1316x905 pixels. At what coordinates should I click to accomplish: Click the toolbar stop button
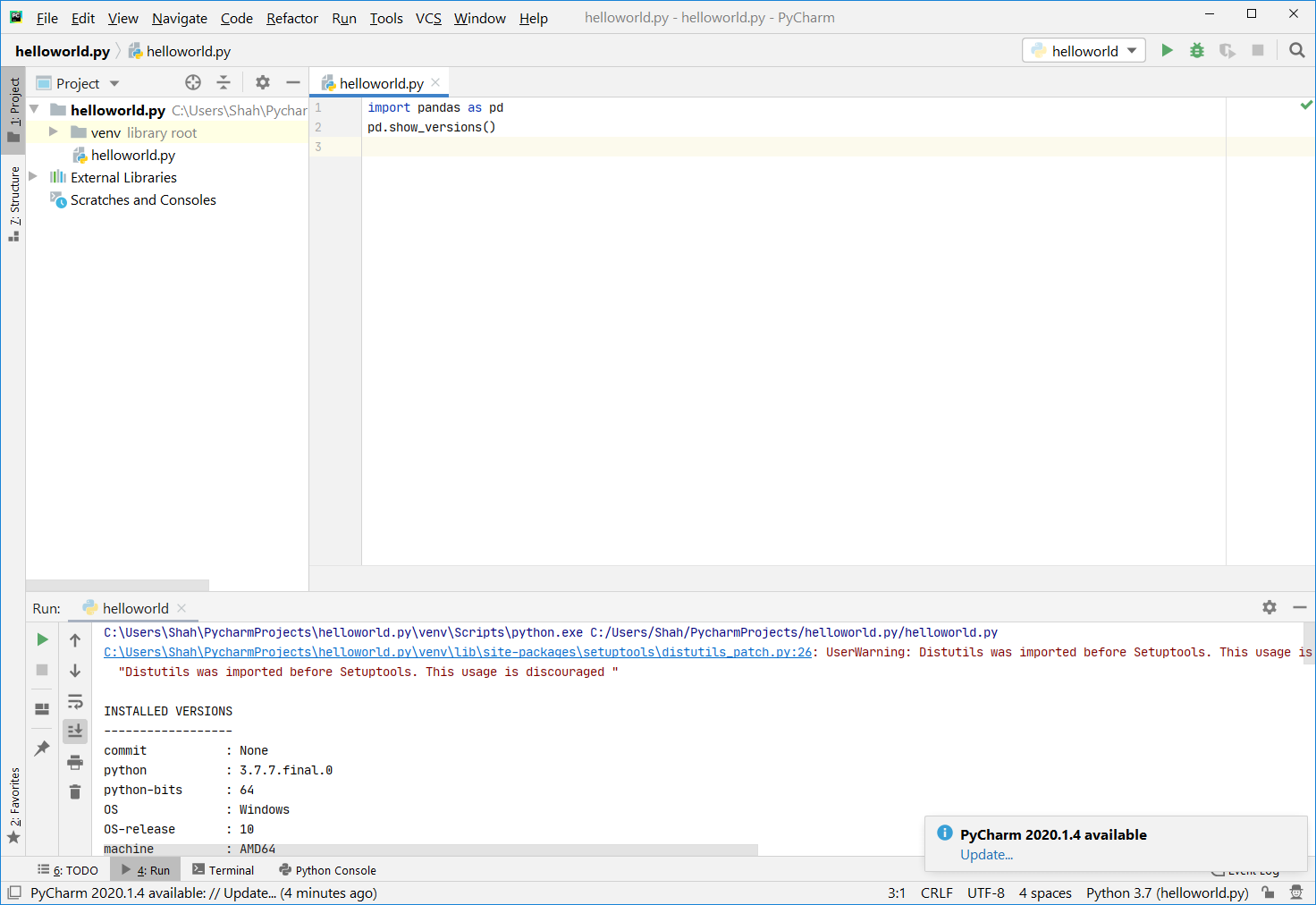point(1258,51)
